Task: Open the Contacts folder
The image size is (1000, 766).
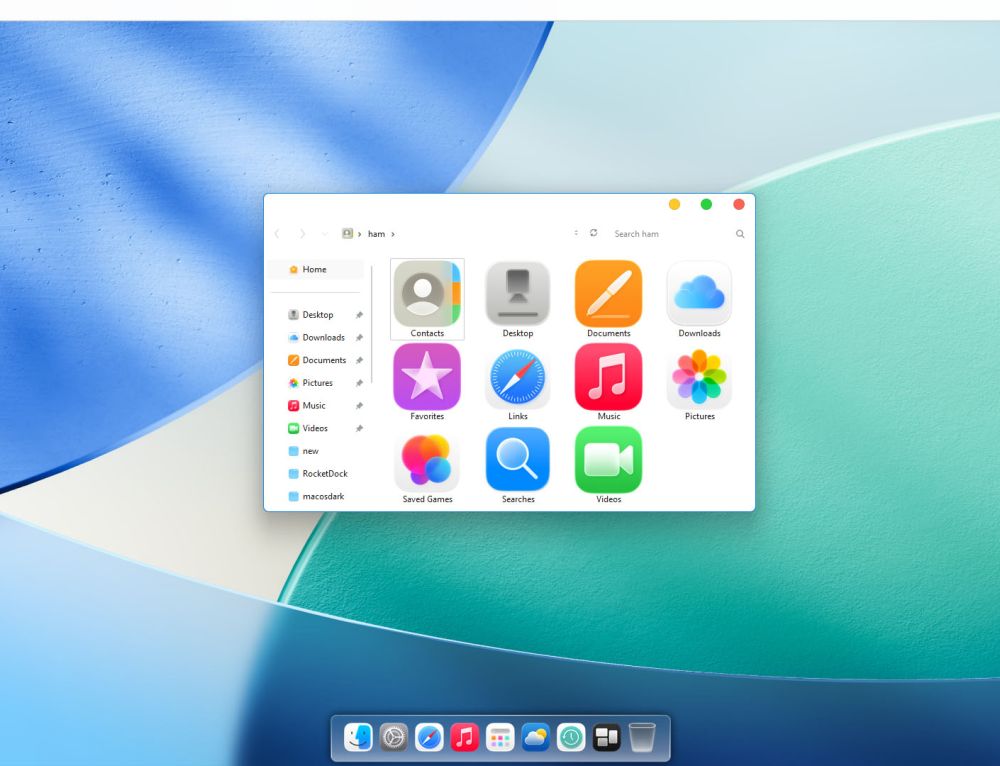Action: tap(427, 295)
